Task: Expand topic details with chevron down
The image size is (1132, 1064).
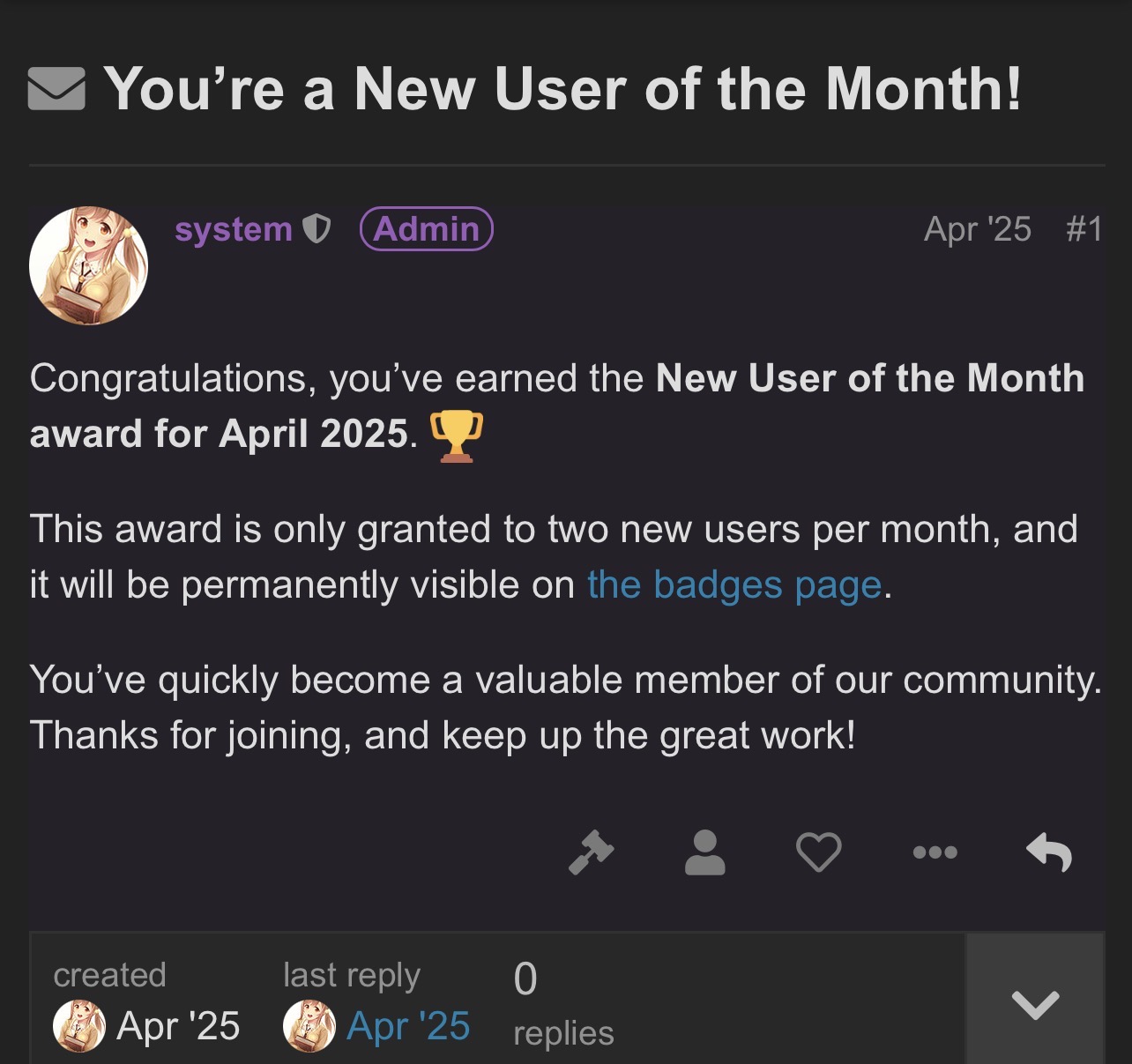Action: pos(1035,1004)
